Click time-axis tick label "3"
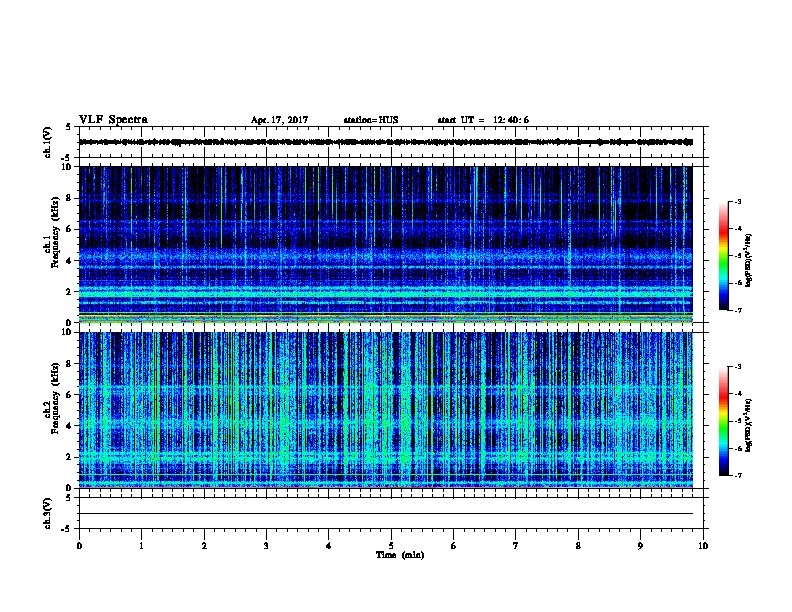This screenshot has height=612, width=792. [x=266, y=545]
